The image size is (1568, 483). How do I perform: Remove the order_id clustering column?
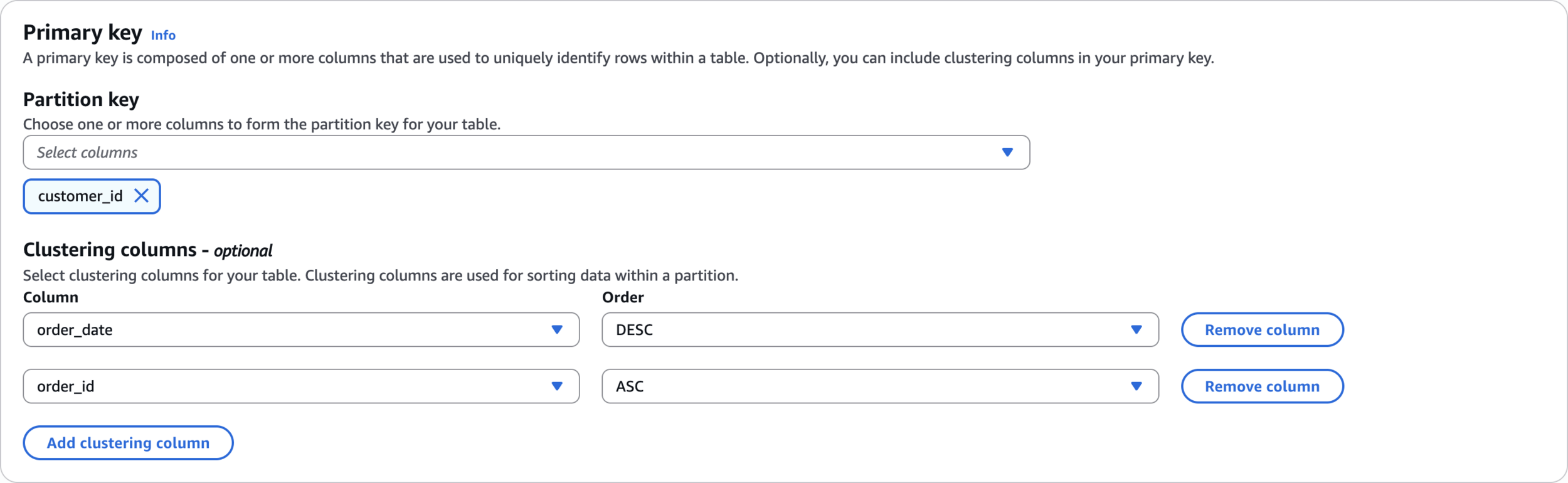click(x=1262, y=386)
